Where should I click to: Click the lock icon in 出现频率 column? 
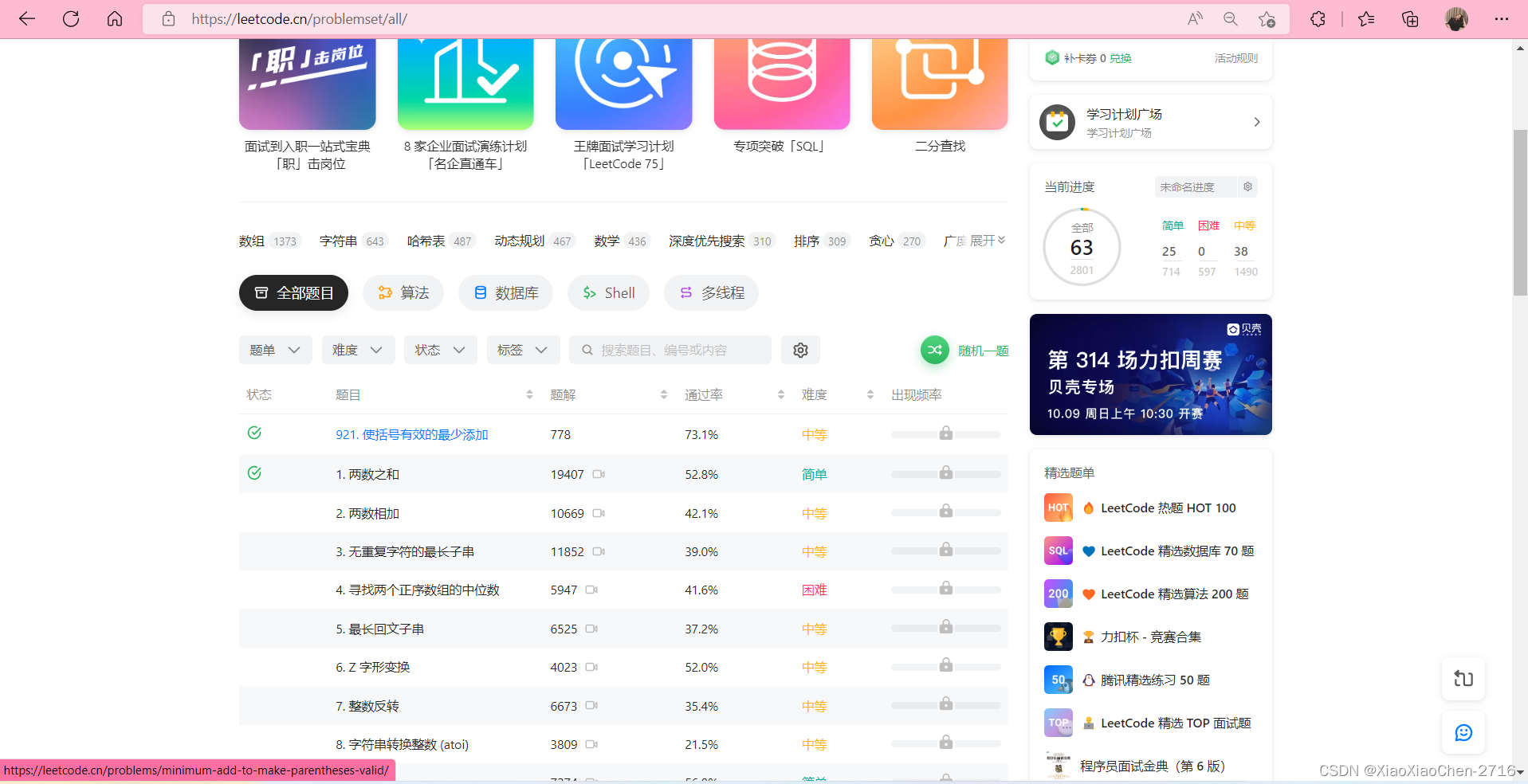[945, 433]
